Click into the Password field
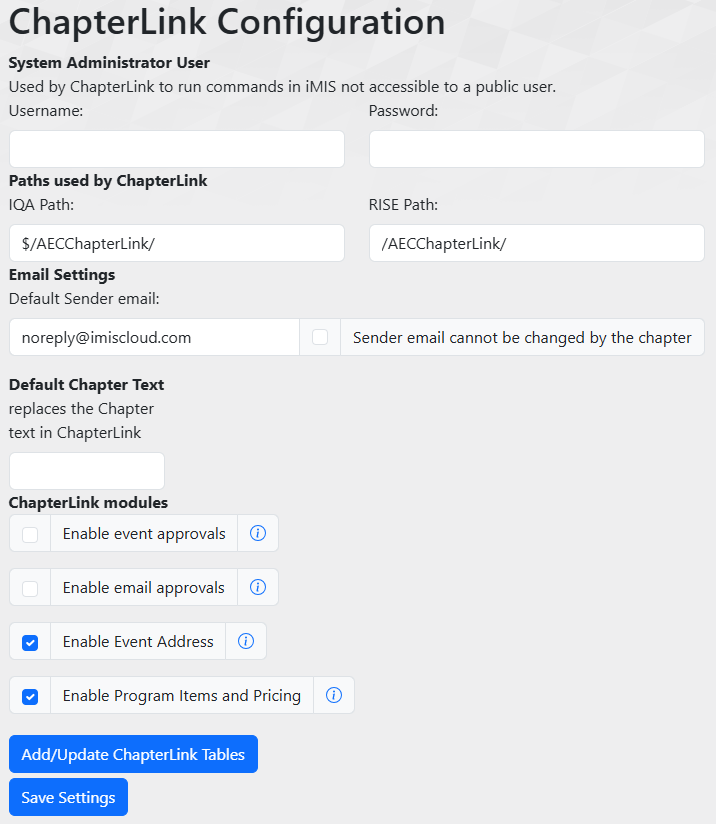Image resolution: width=716 pixels, height=824 pixels. pyautogui.click(x=537, y=149)
